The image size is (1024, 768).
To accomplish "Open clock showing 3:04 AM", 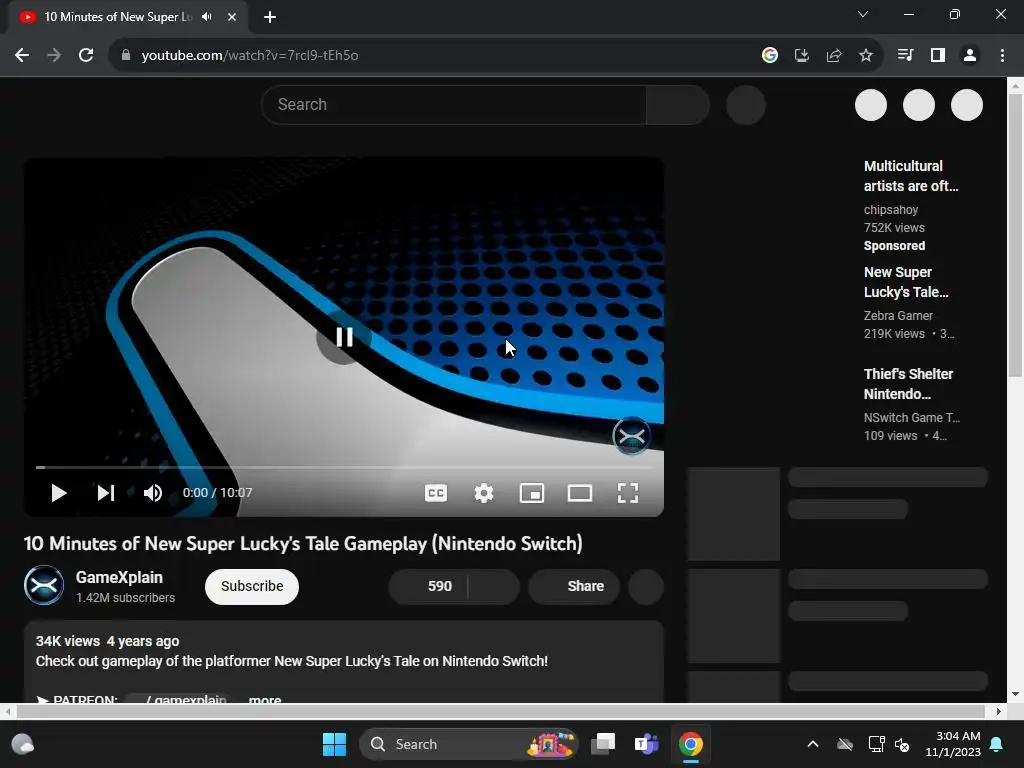I will click(953, 744).
